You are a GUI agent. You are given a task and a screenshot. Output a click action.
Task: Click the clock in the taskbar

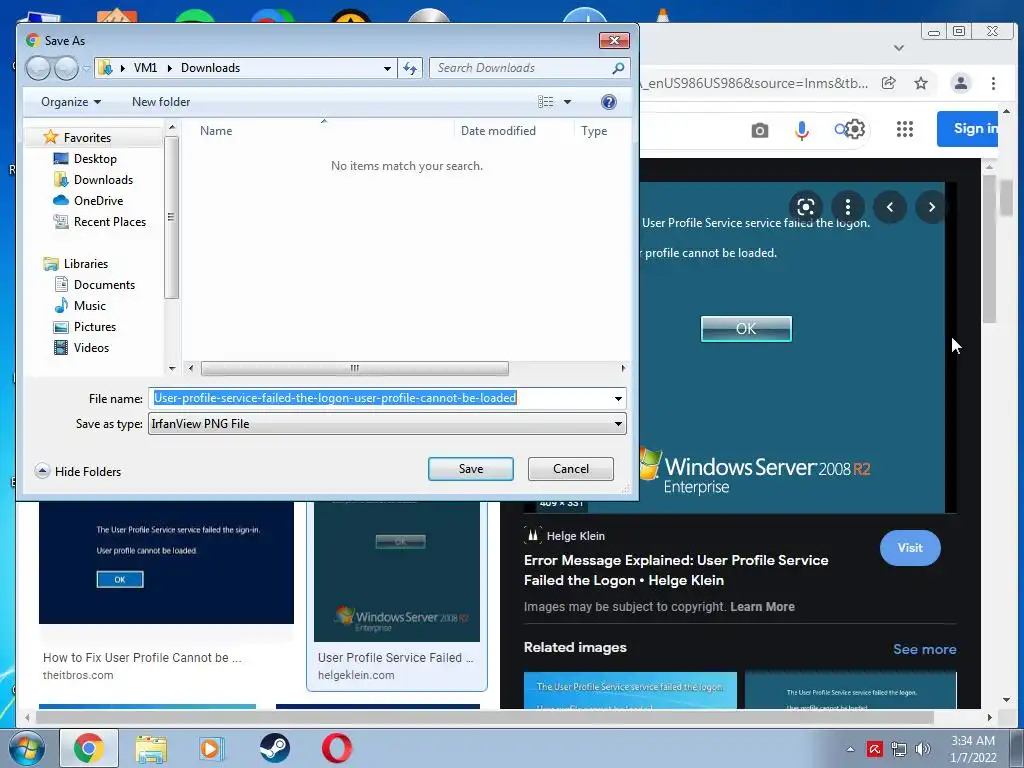972,749
